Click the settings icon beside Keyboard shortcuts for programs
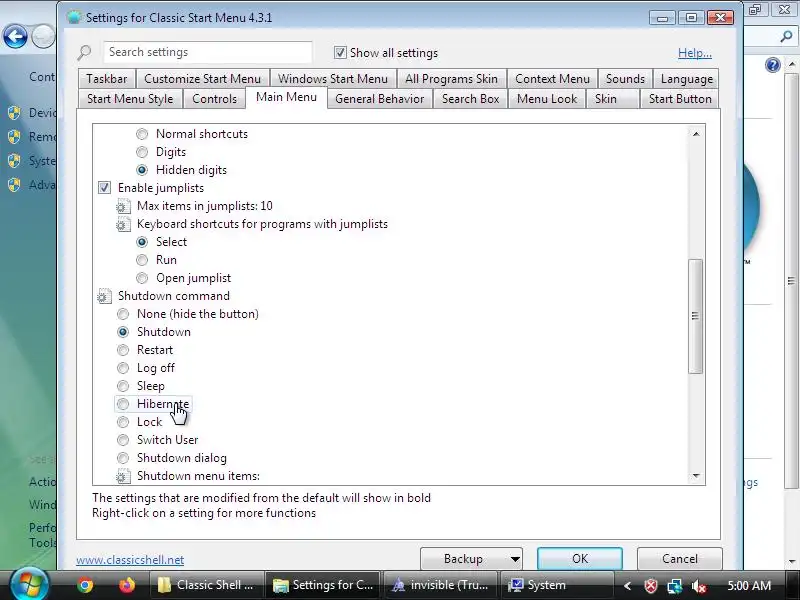This screenshot has height=600, width=800. tap(123, 224)
